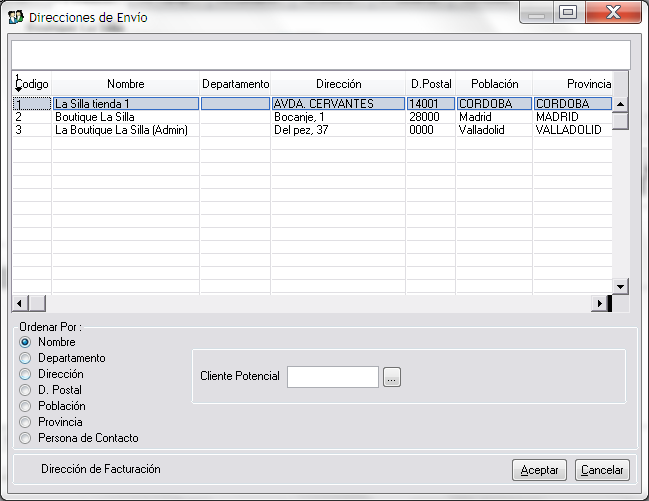Click the Provincia column header
649x501 pixels.
tap(573, 84)
